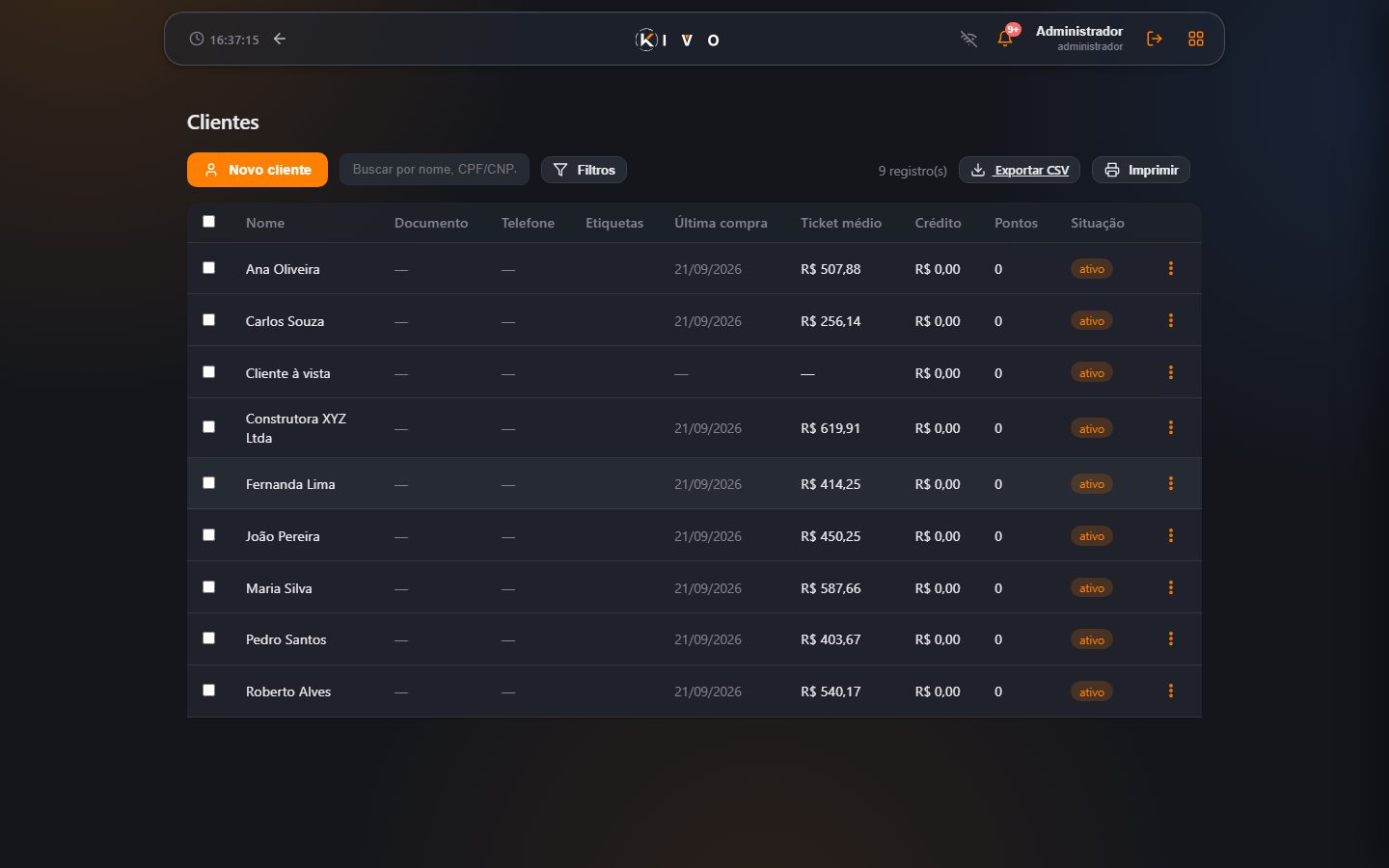Image resolution: width=1389 pixels, height=868 pixels.
Task: Open the notifications bell
Action: pos(1005,39)
